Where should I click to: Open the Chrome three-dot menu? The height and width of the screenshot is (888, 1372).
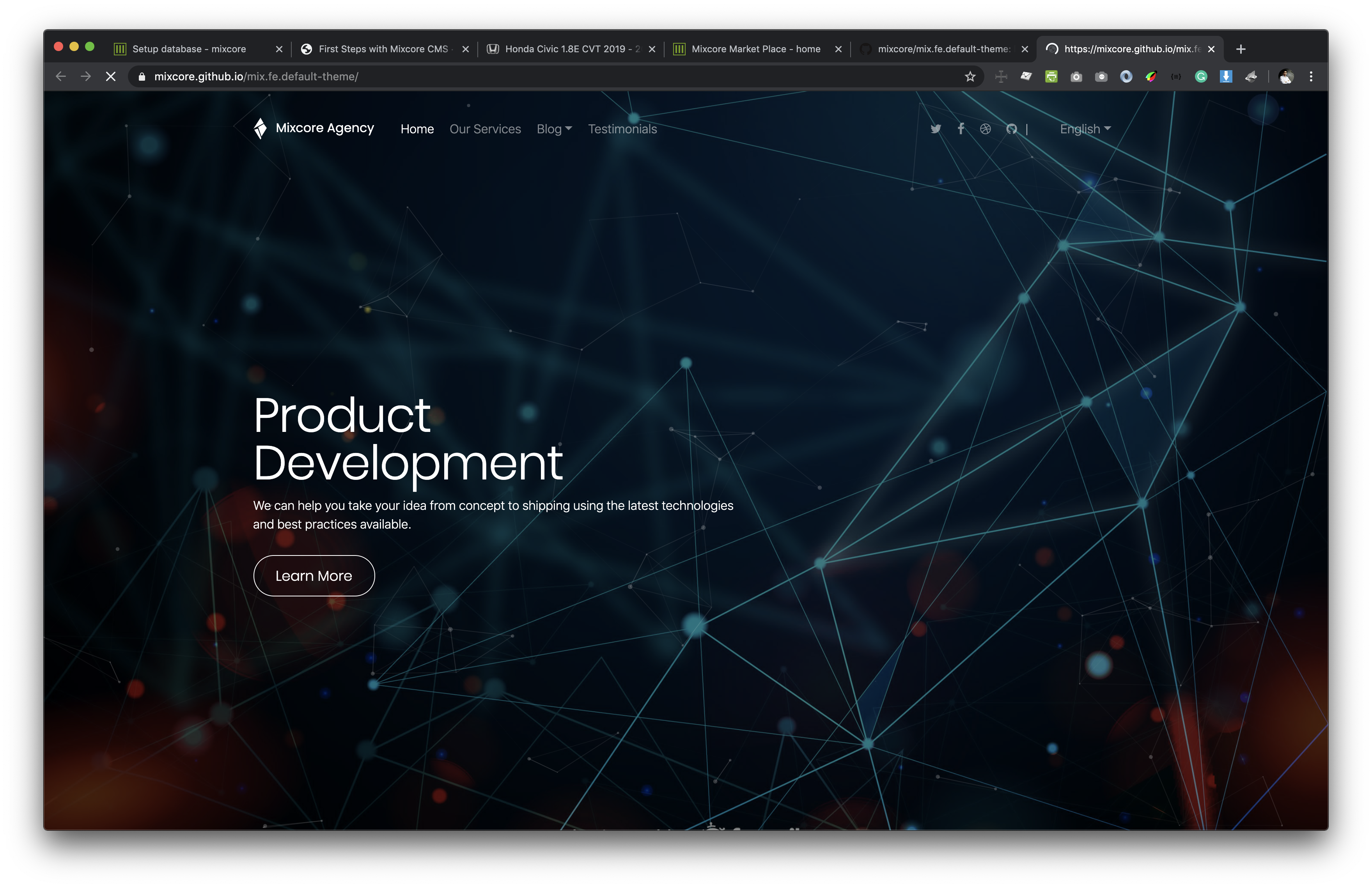click(x=1311, y=77)
